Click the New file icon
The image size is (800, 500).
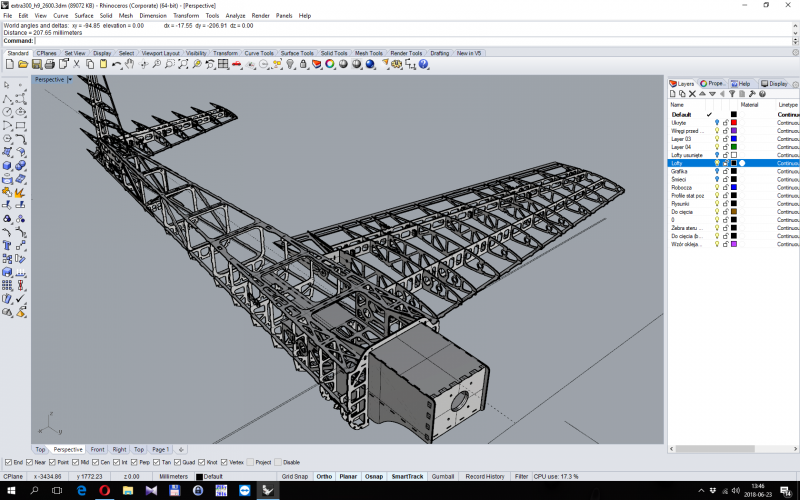pyautogui.click(x=9, y=64)
